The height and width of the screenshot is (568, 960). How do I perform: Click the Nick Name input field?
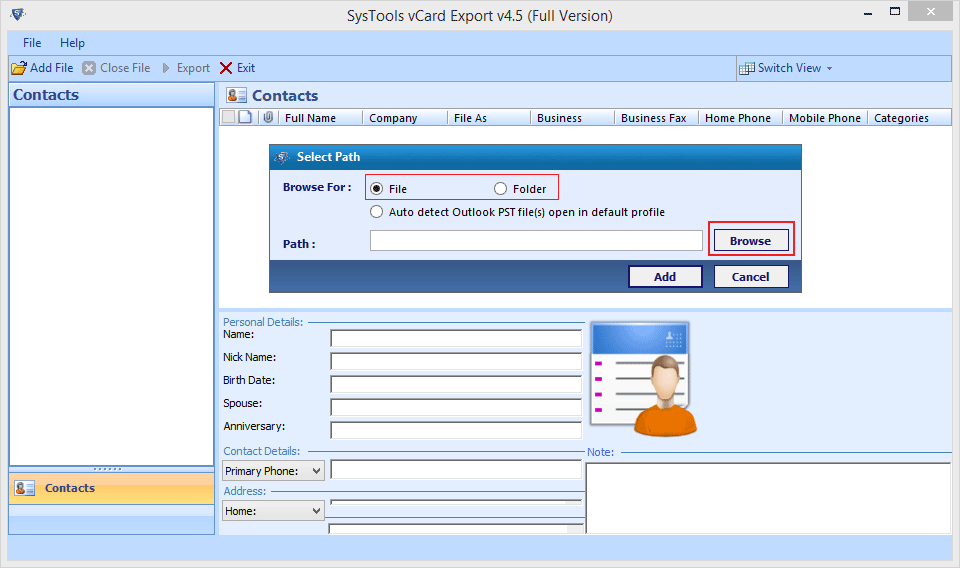pos(456,361)
